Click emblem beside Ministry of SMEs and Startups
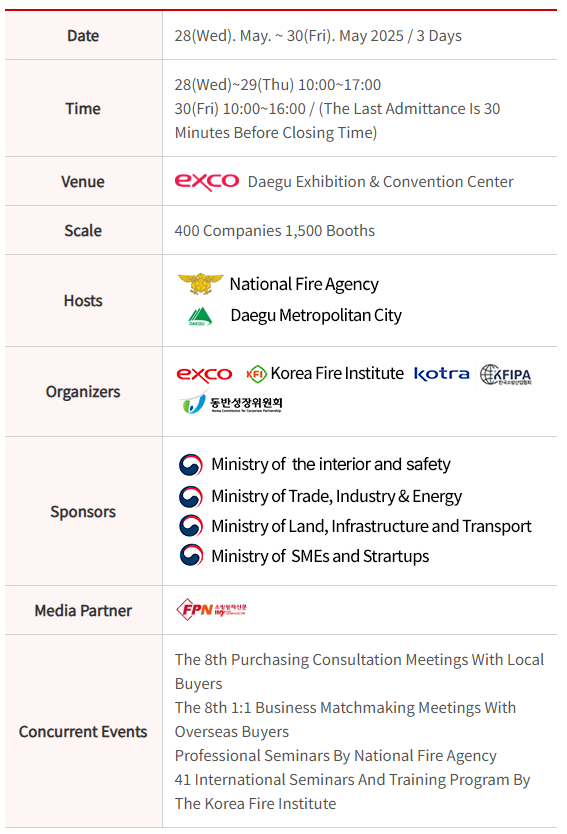567x834 pixels. (x=190, y=555)
